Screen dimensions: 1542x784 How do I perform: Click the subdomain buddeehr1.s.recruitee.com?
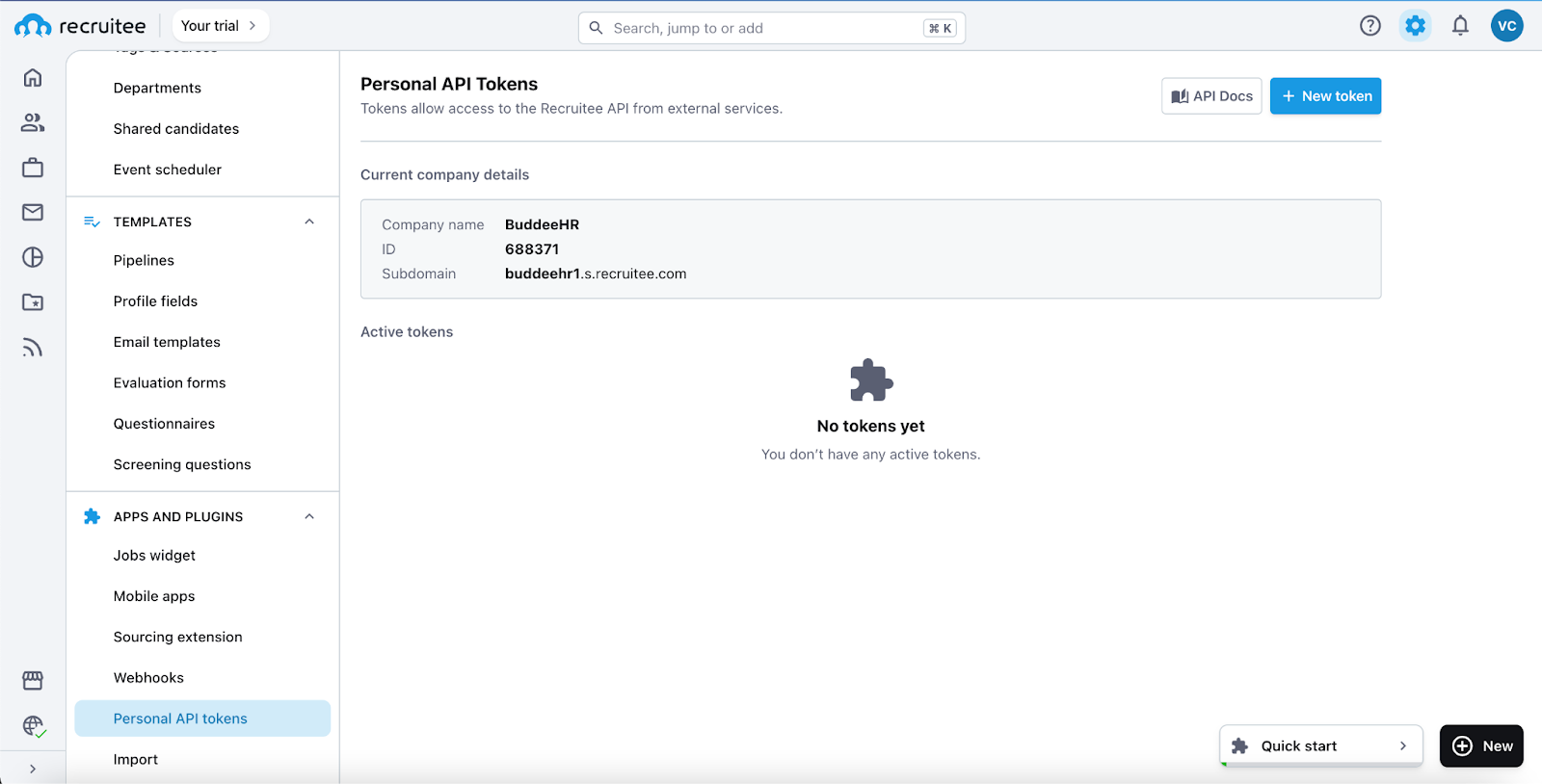[x=596, y=274]
